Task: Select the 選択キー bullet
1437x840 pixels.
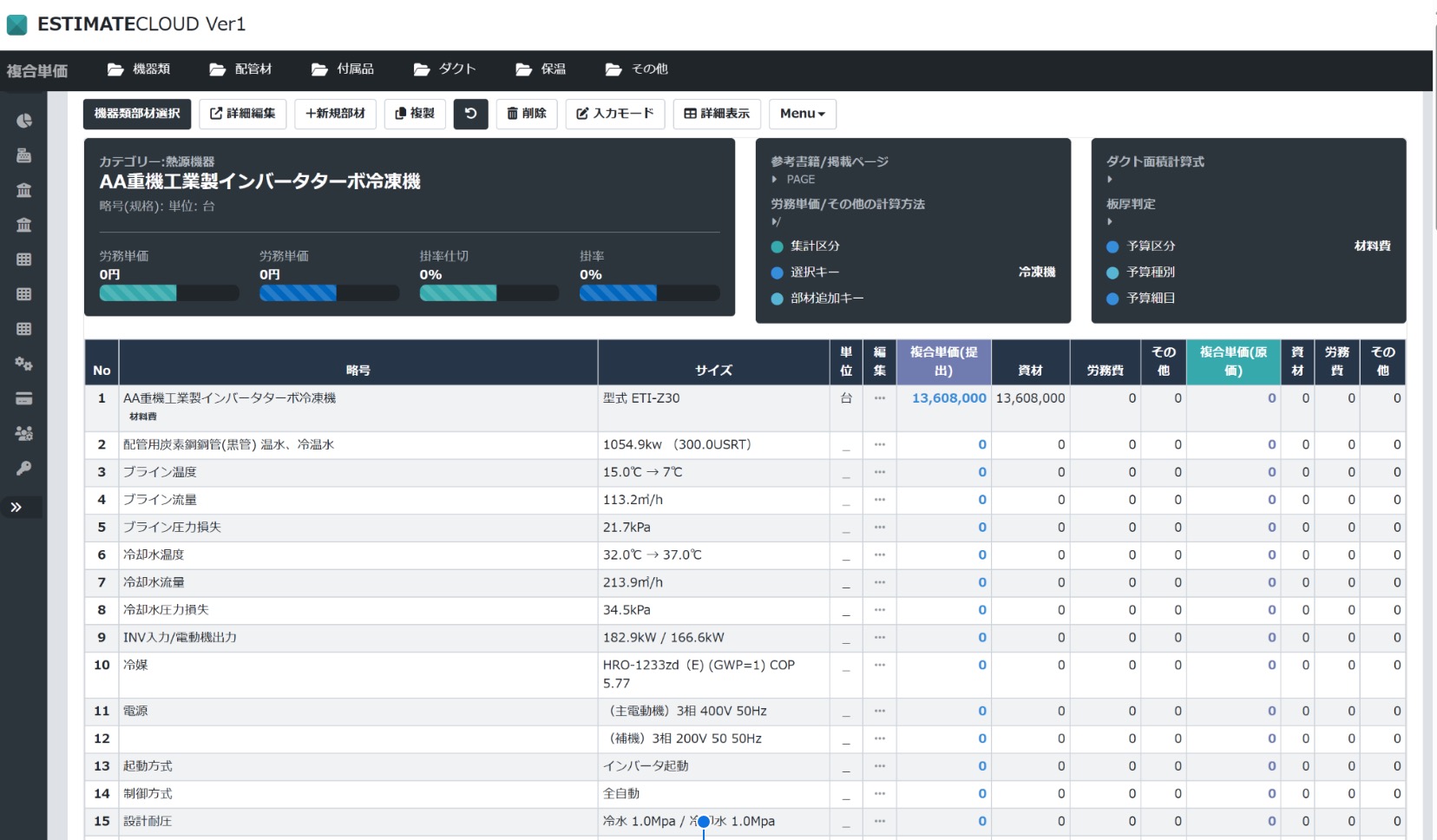Action: pos(778,272)
